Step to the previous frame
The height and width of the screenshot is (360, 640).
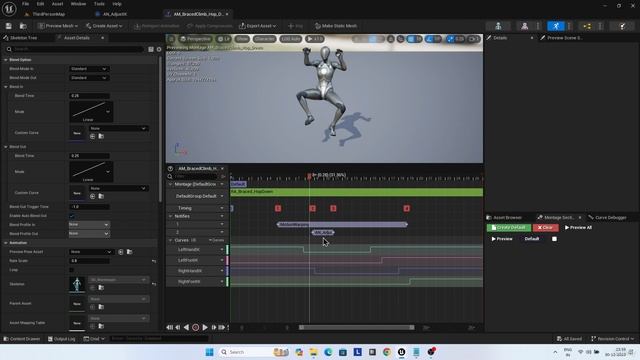coord(178,327)
